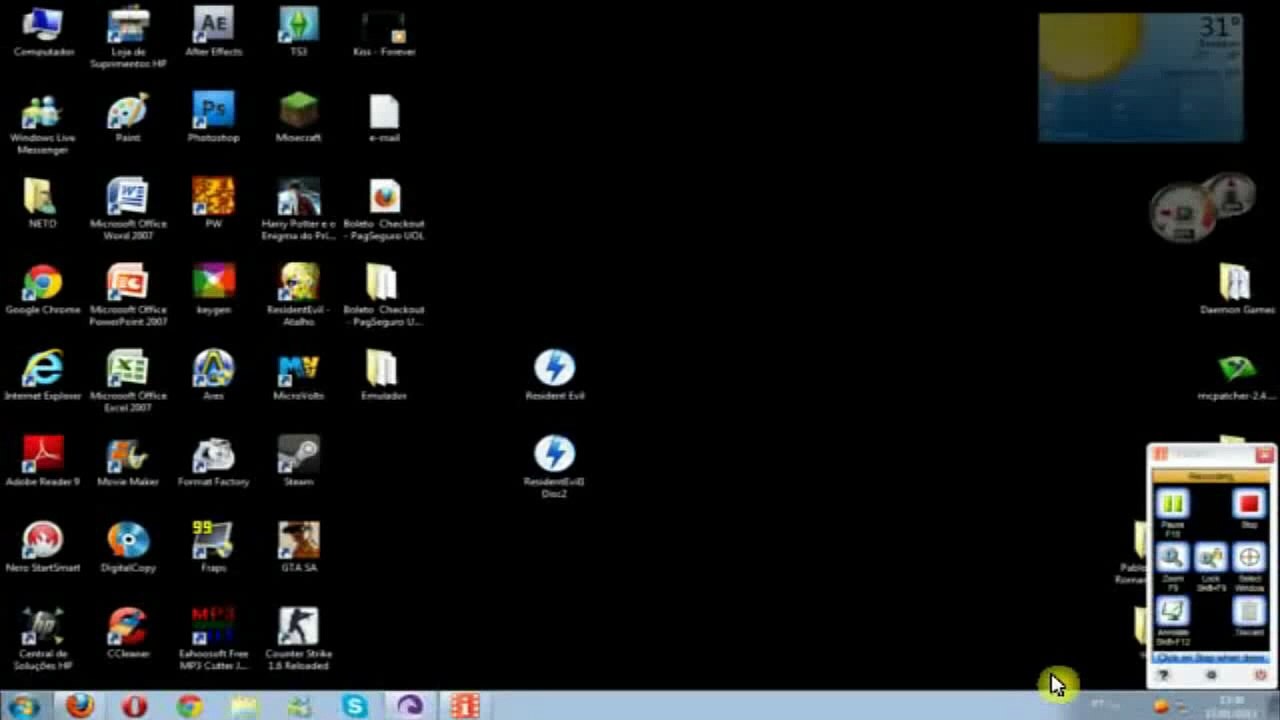Select the Ares desktop shortcut
This screenshot has width=1280, height=720.
(x=213, y=376)
